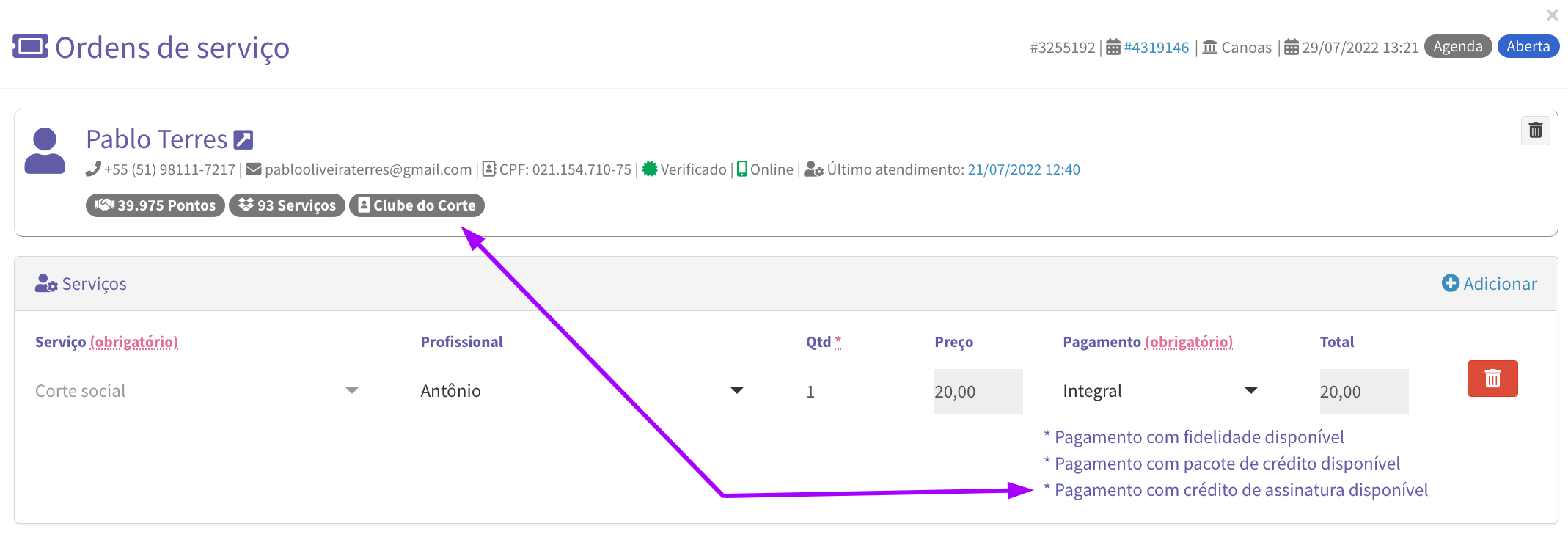Click the calendar icon beside #4319146
The image size is (1568, 537).
[x=1113, y=48]
